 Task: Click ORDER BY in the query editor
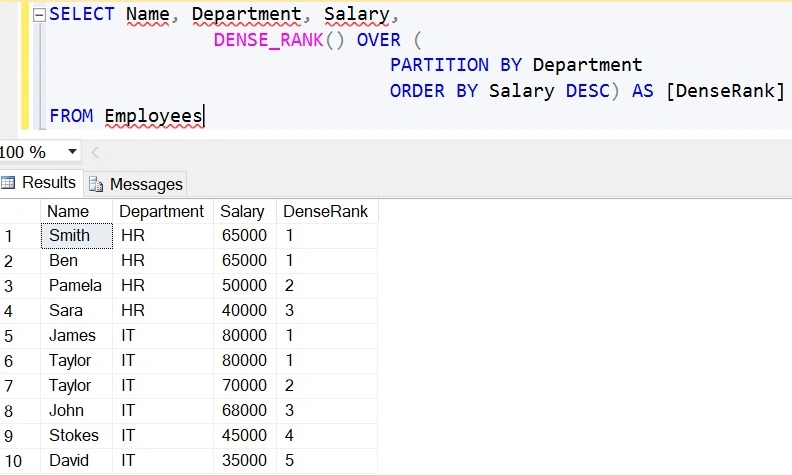[433, 91]
